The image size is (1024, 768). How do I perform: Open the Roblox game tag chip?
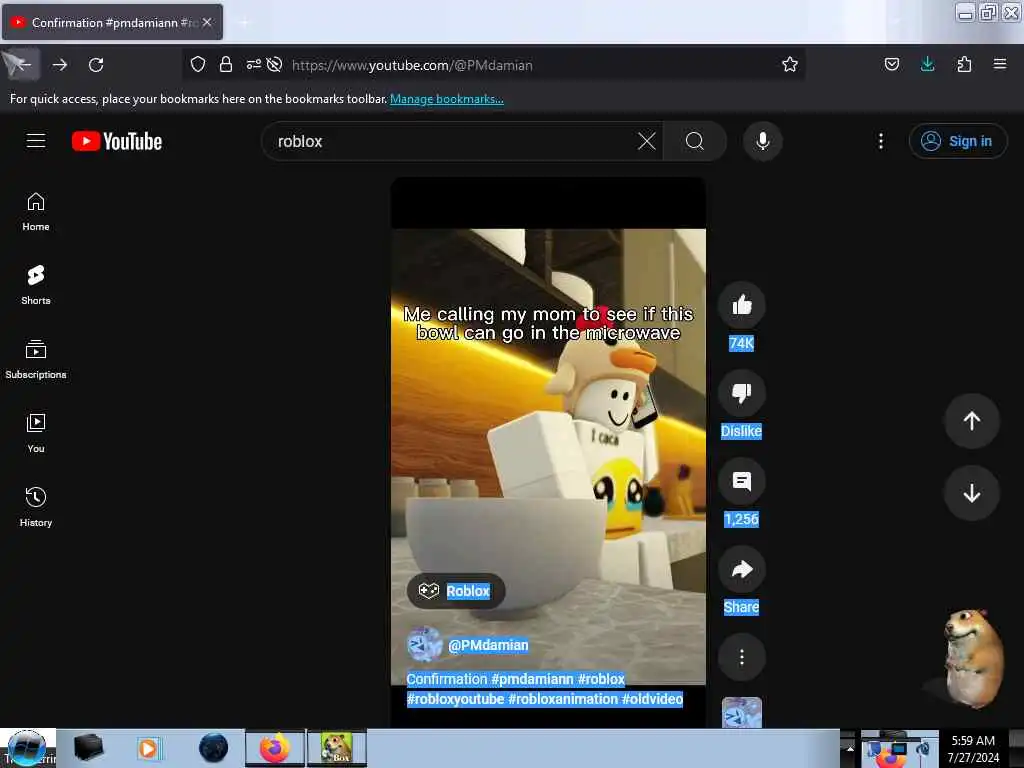(x=456, y=591)
